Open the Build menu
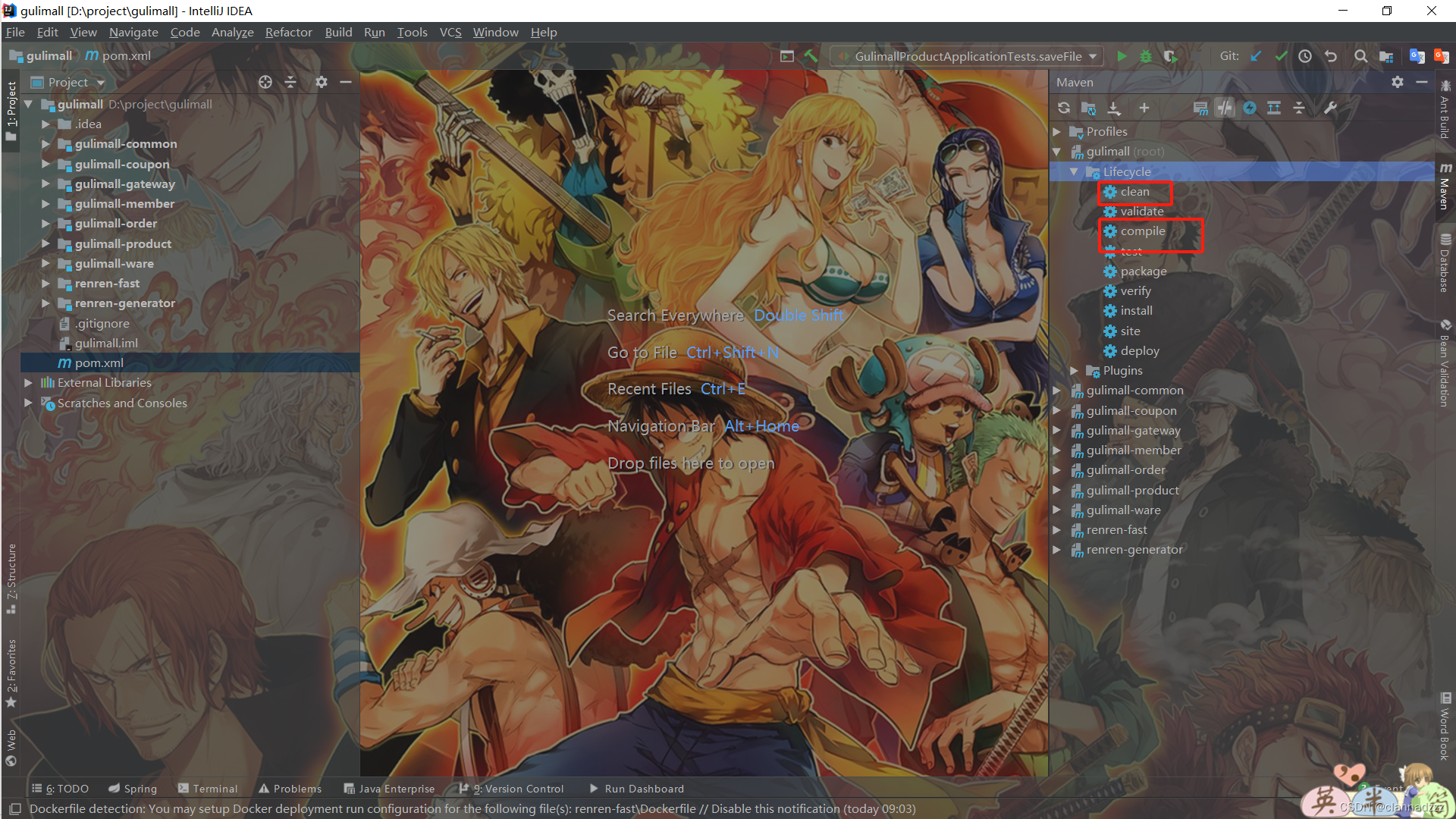This screenshot has height=819, width=1456. coord(338,32)
